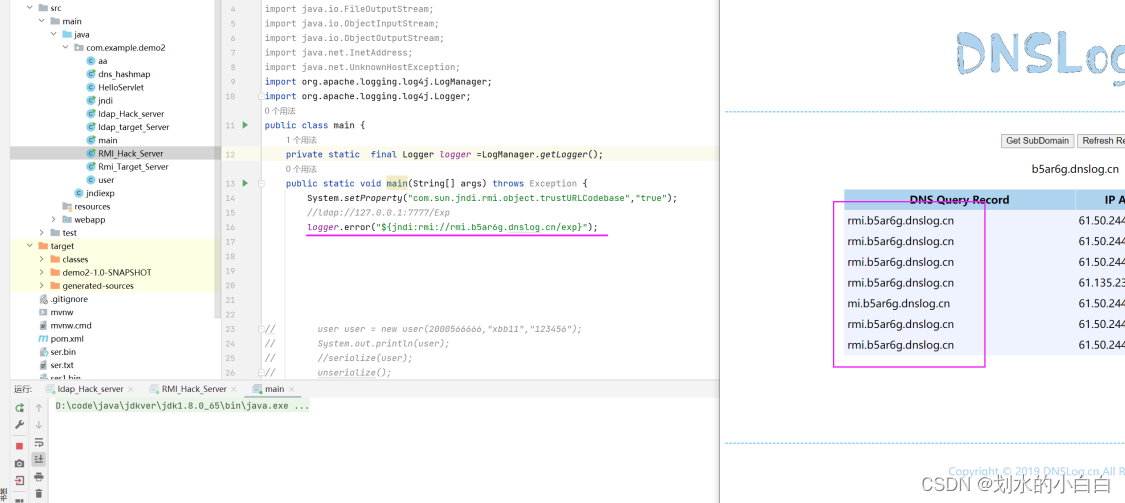Screen dimensions: 1125x503
Task: Open run configuration wrench settings
Action: pyautogui.click(x=19, y=425)
